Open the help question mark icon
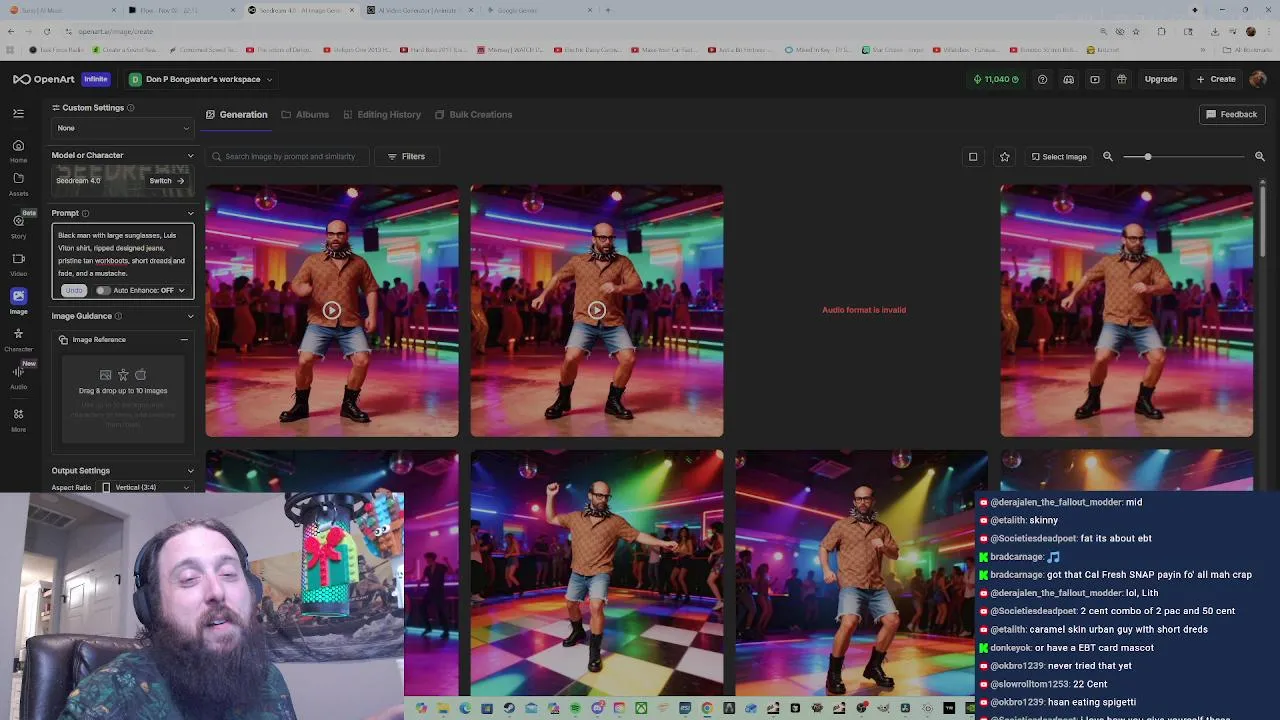1280x720 pixels. 1042,79
